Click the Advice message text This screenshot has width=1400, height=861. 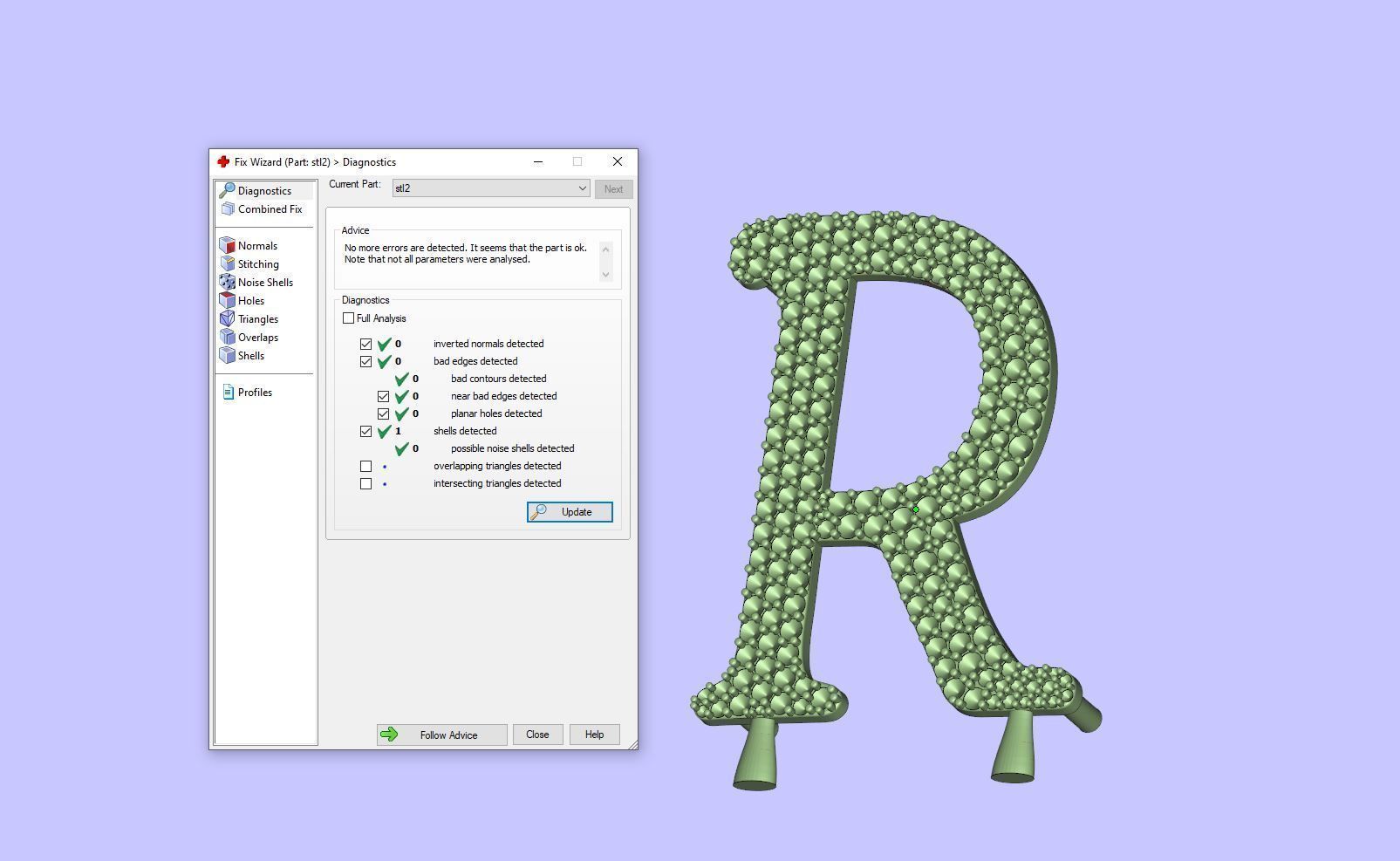pos(466,254)
